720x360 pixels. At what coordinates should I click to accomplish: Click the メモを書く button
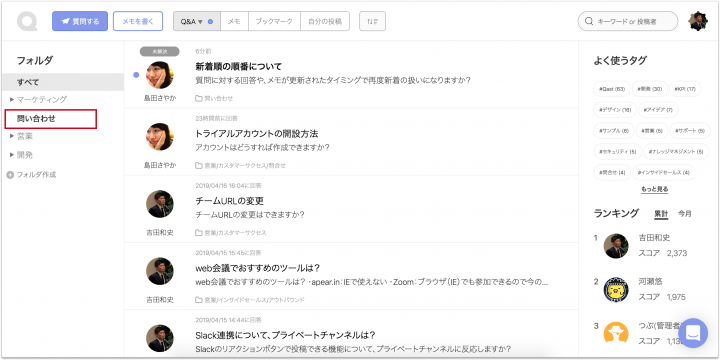tap(138, 21)
